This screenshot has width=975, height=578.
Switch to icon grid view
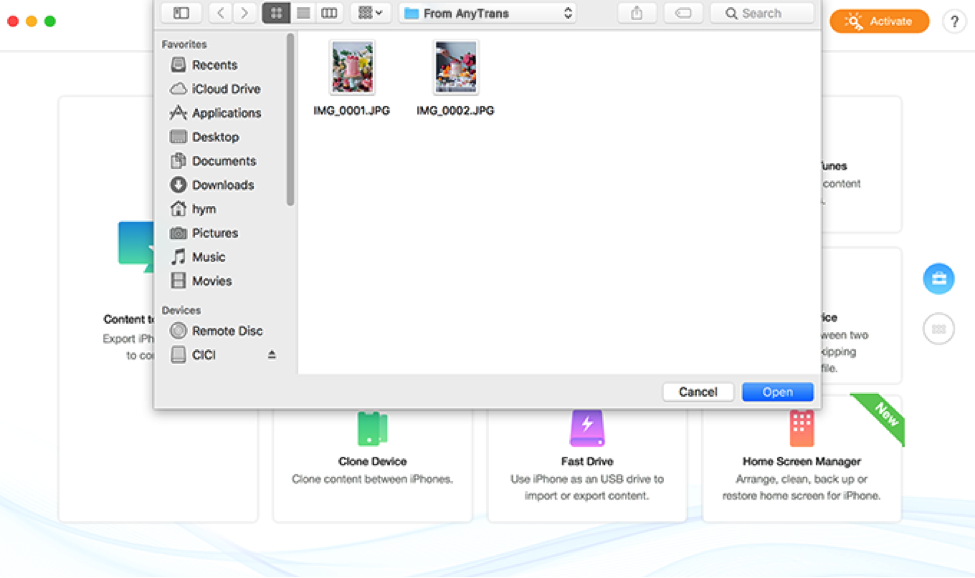point(275,13)
